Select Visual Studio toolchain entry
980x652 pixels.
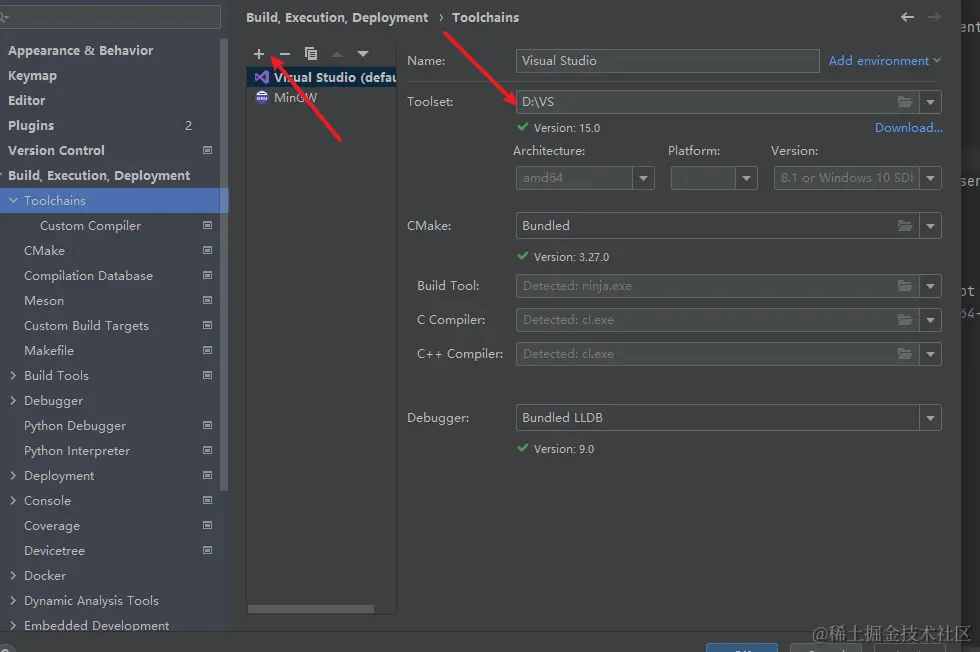[322, 77]
